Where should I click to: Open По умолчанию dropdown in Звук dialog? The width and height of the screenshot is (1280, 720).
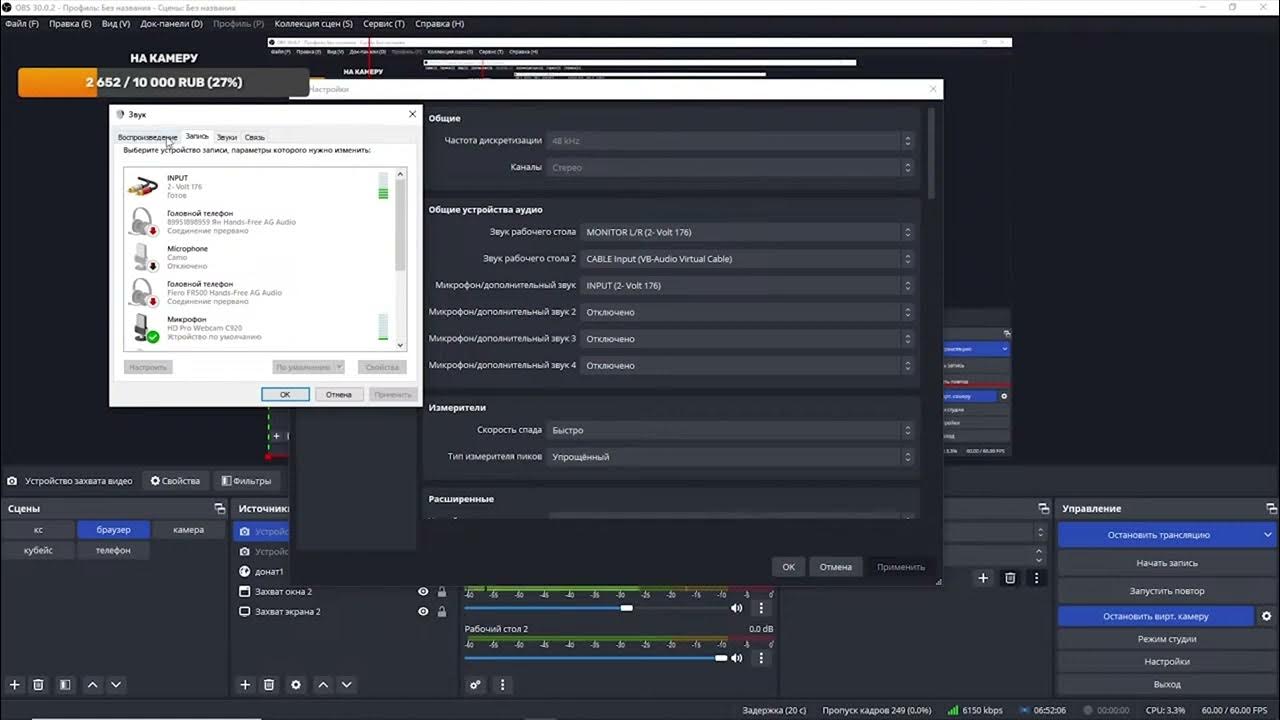309,367
